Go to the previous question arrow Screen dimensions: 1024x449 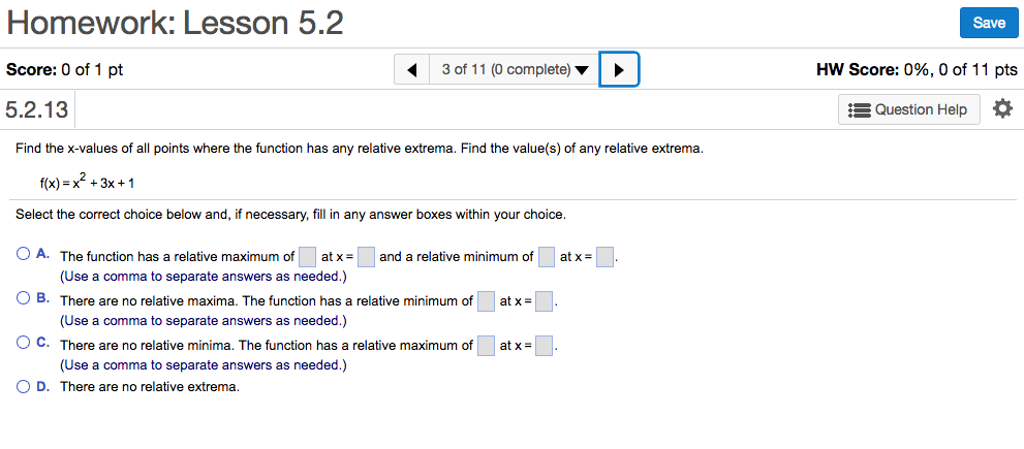coord(412,70)
